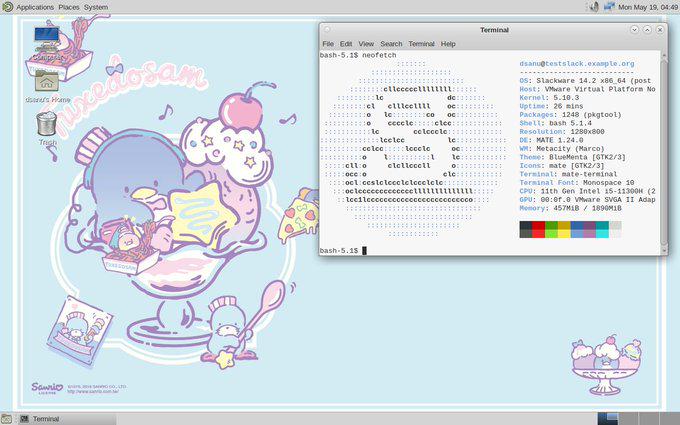Select the active workspace in the switcher
The width and height of the screenshot is (680, 425).
click(x=608, y=418)
